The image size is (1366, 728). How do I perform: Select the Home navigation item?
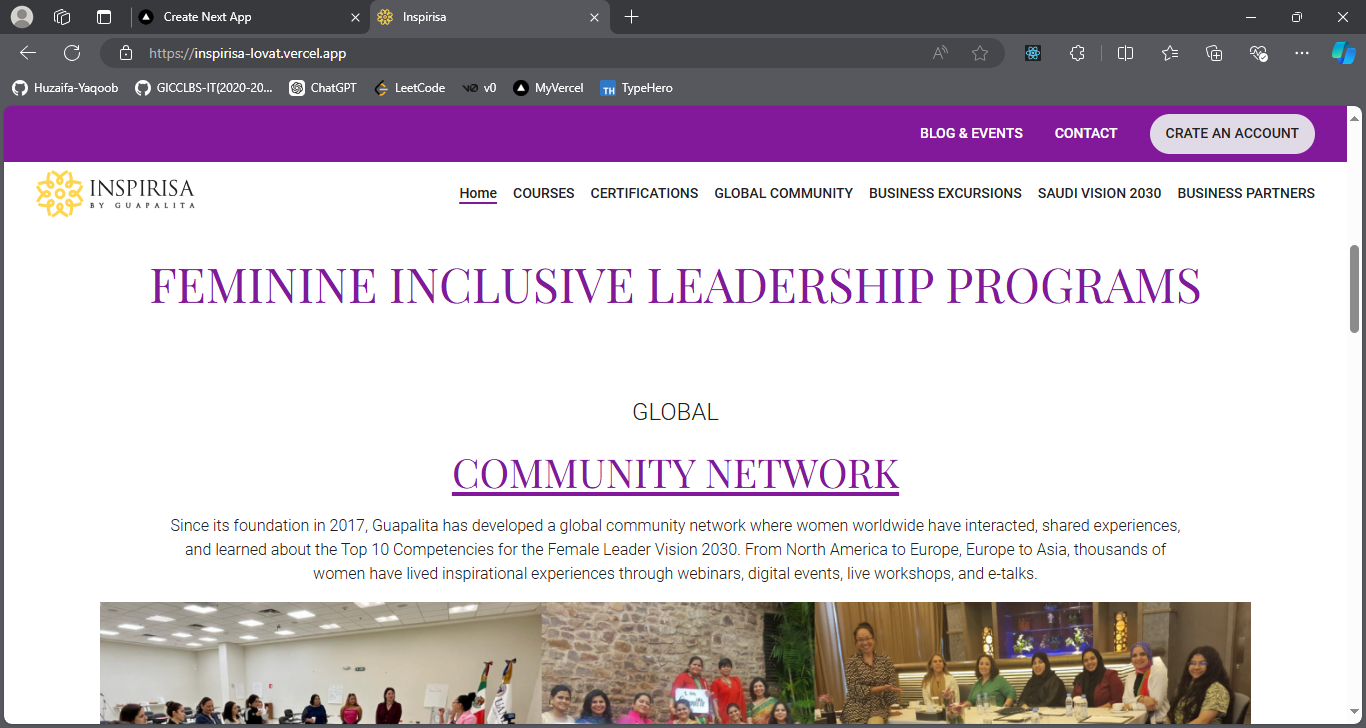(478, 193)
